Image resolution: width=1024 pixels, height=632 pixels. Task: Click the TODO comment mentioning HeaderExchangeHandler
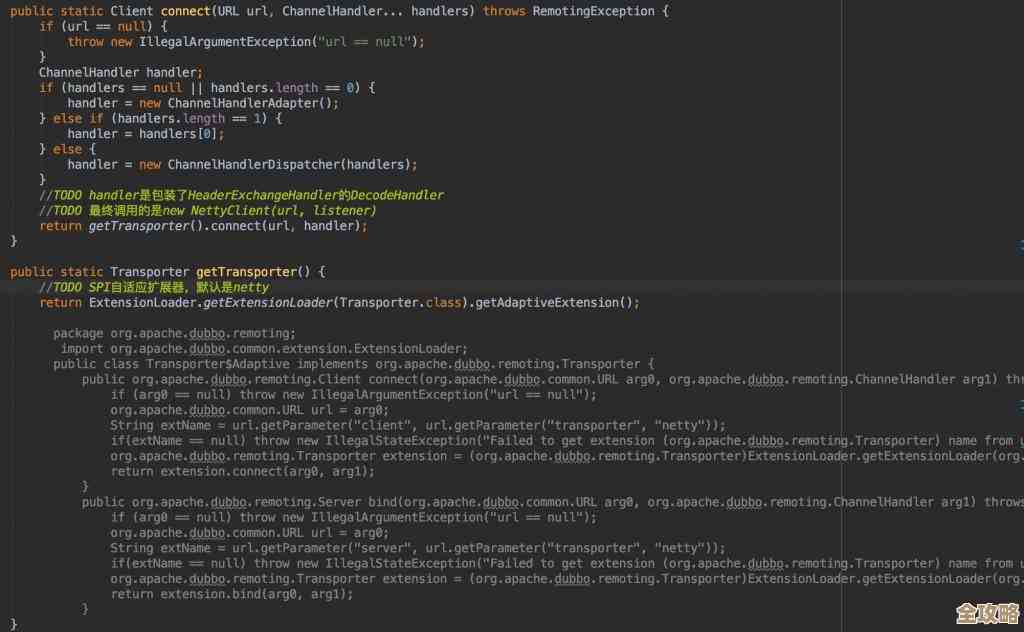coord(241,195)
